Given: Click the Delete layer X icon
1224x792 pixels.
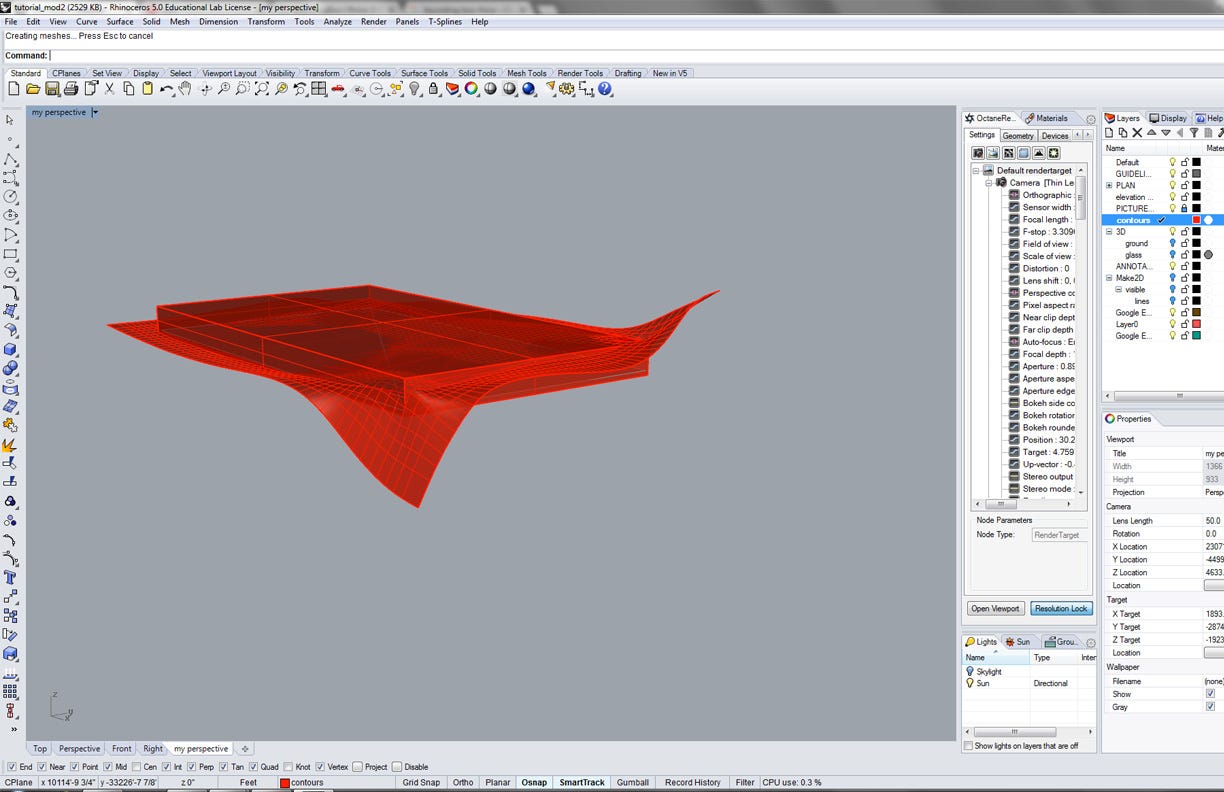Looking at the screenshot, I should [1137, 133].
